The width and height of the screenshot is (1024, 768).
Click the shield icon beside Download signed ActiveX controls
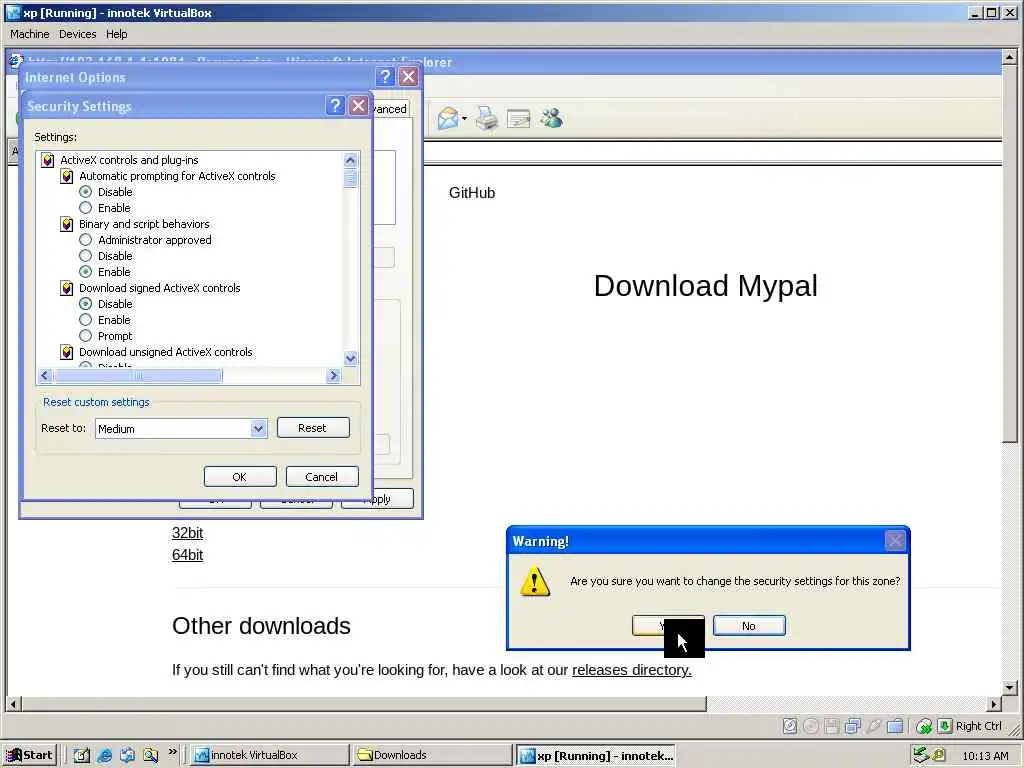click(67, 288)
